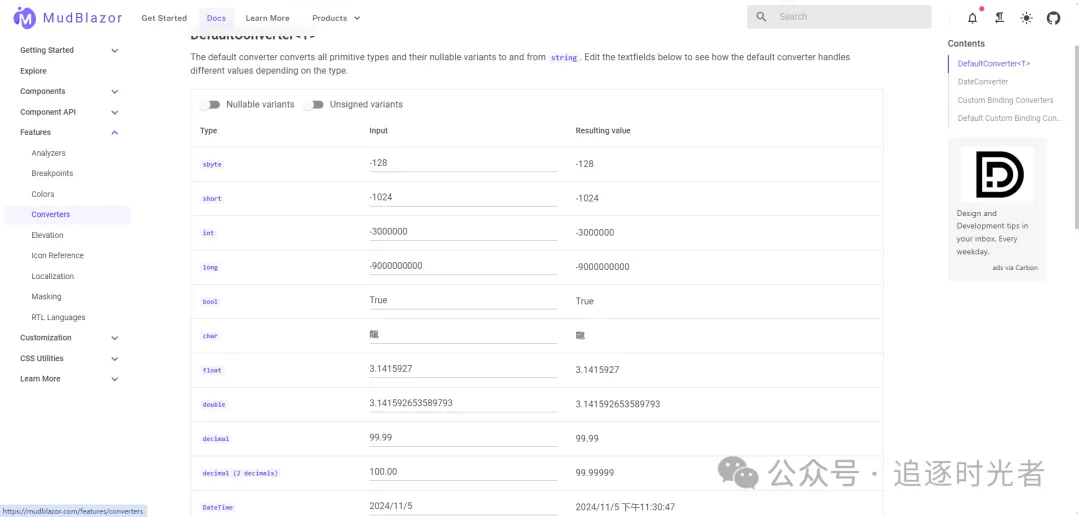Image resolution: width=1080 pixels, height=517 pixels.
Task: Open the Icon Reference page link
Action: click(58, 256)
